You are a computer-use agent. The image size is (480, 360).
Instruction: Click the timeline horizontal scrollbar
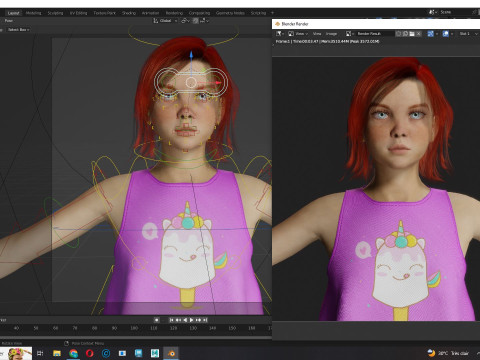click(x=136, y=337)
